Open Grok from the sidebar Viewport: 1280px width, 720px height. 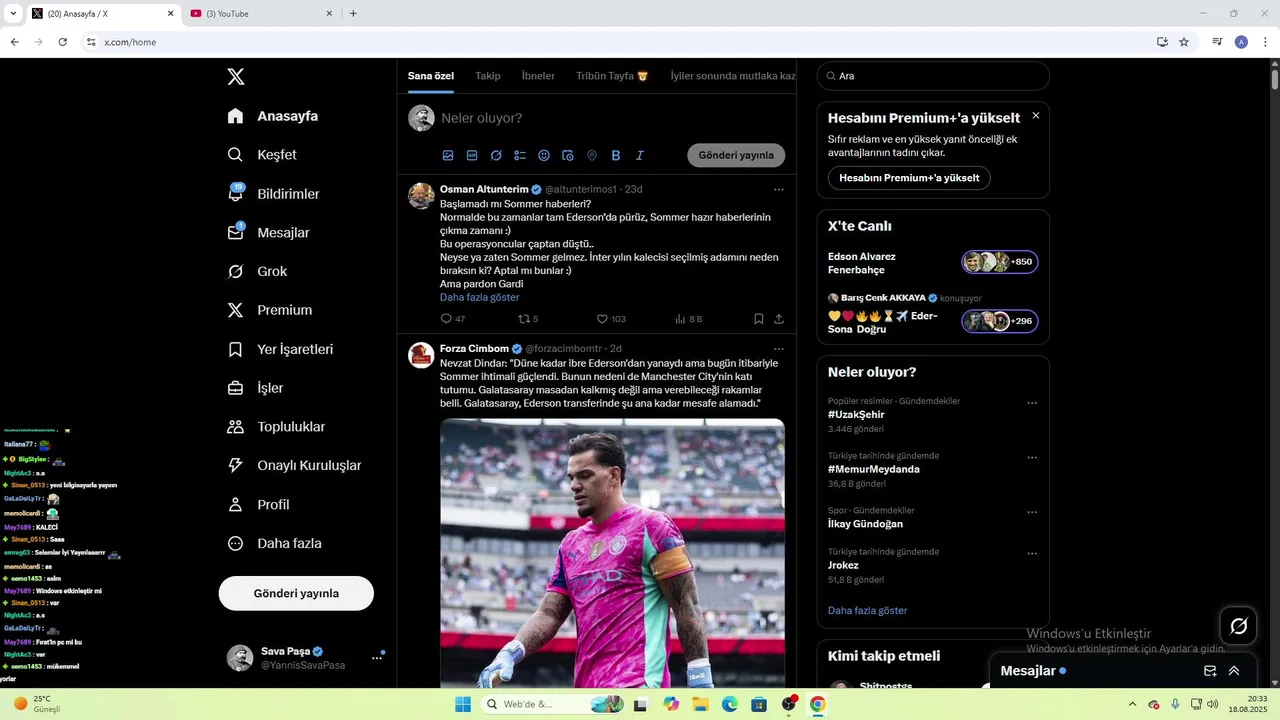[x=257, y=272]
